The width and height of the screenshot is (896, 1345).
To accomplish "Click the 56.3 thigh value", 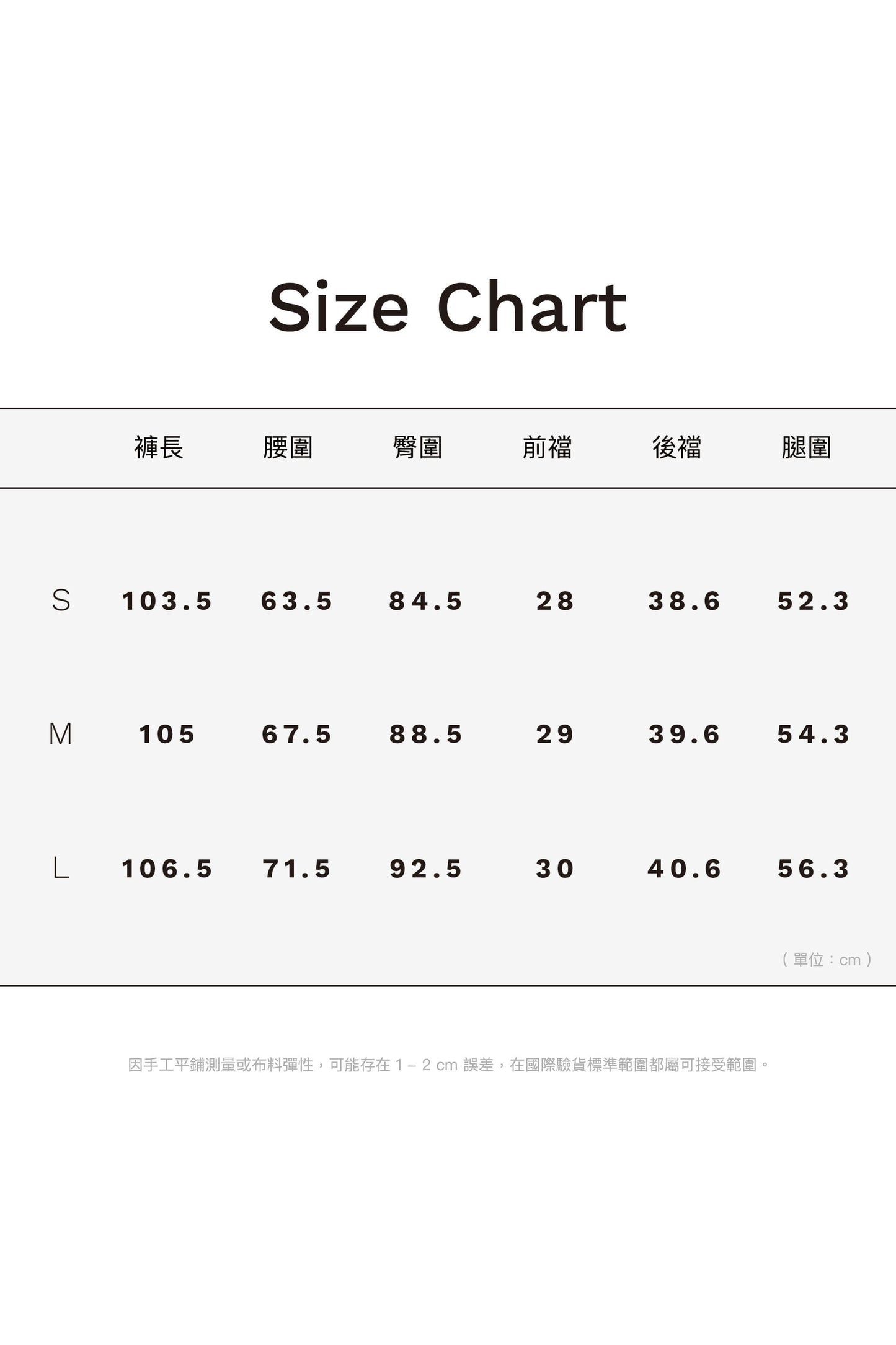I will tap(814, 869).
